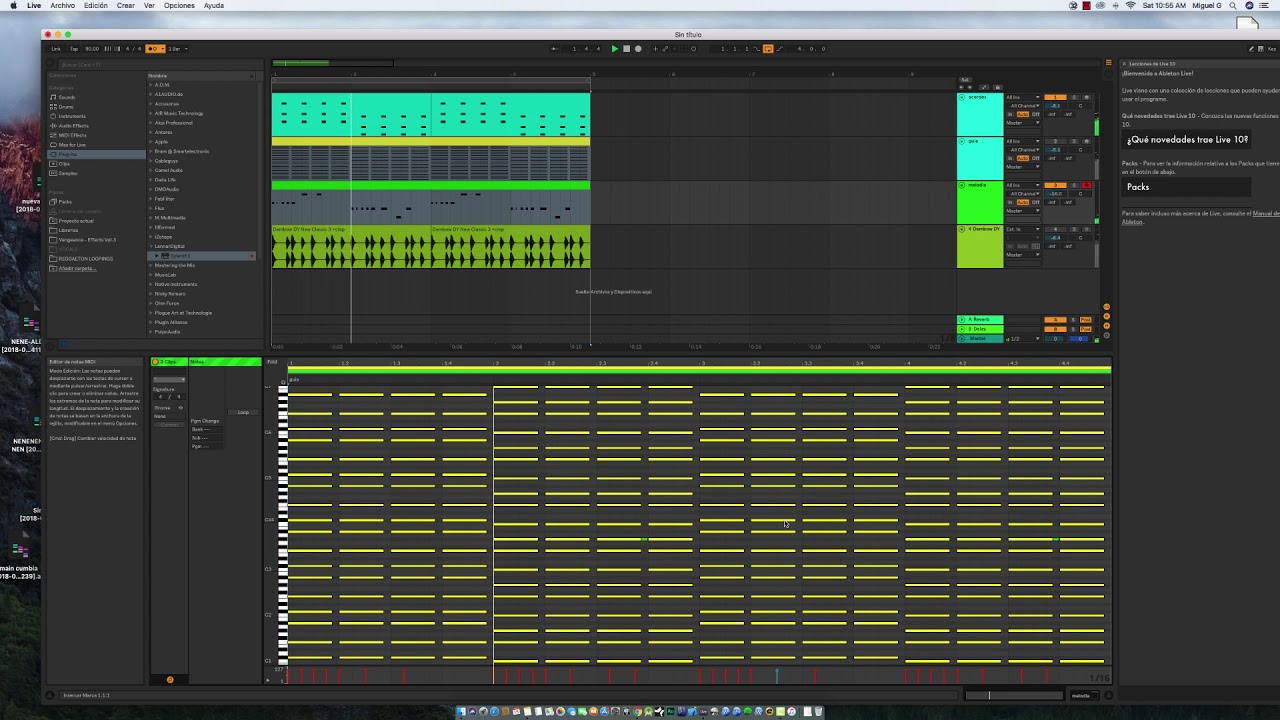
Task: Enable Fold in the piano roll
Action: (x=272, y=362)
